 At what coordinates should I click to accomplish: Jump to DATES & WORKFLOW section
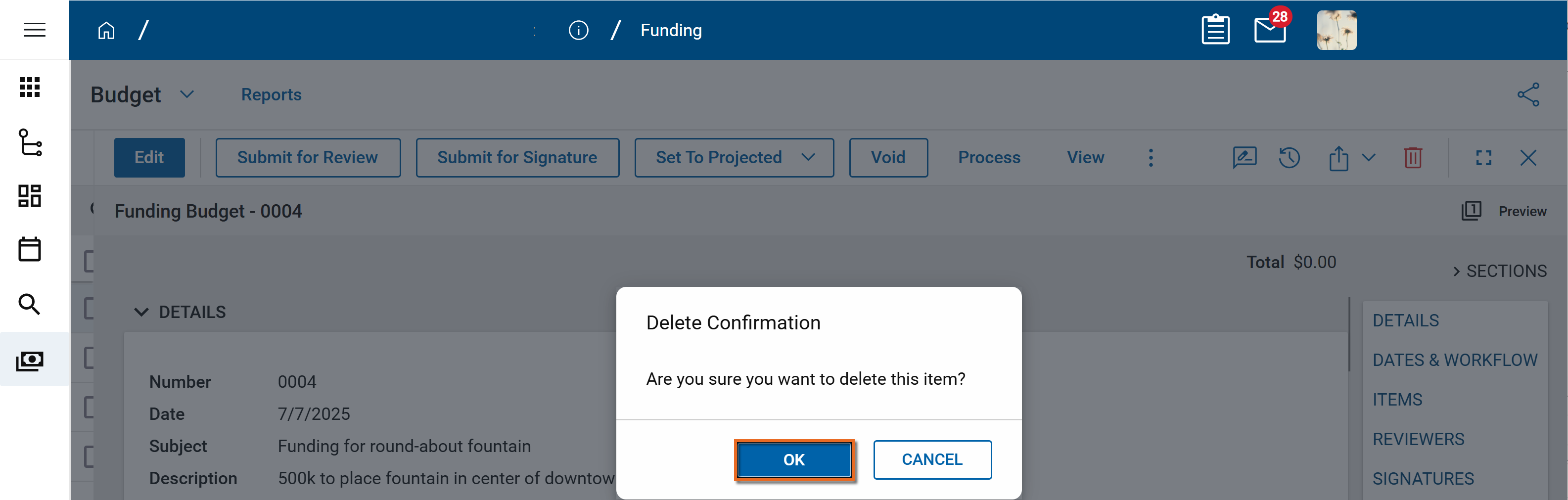[1454, 360]
